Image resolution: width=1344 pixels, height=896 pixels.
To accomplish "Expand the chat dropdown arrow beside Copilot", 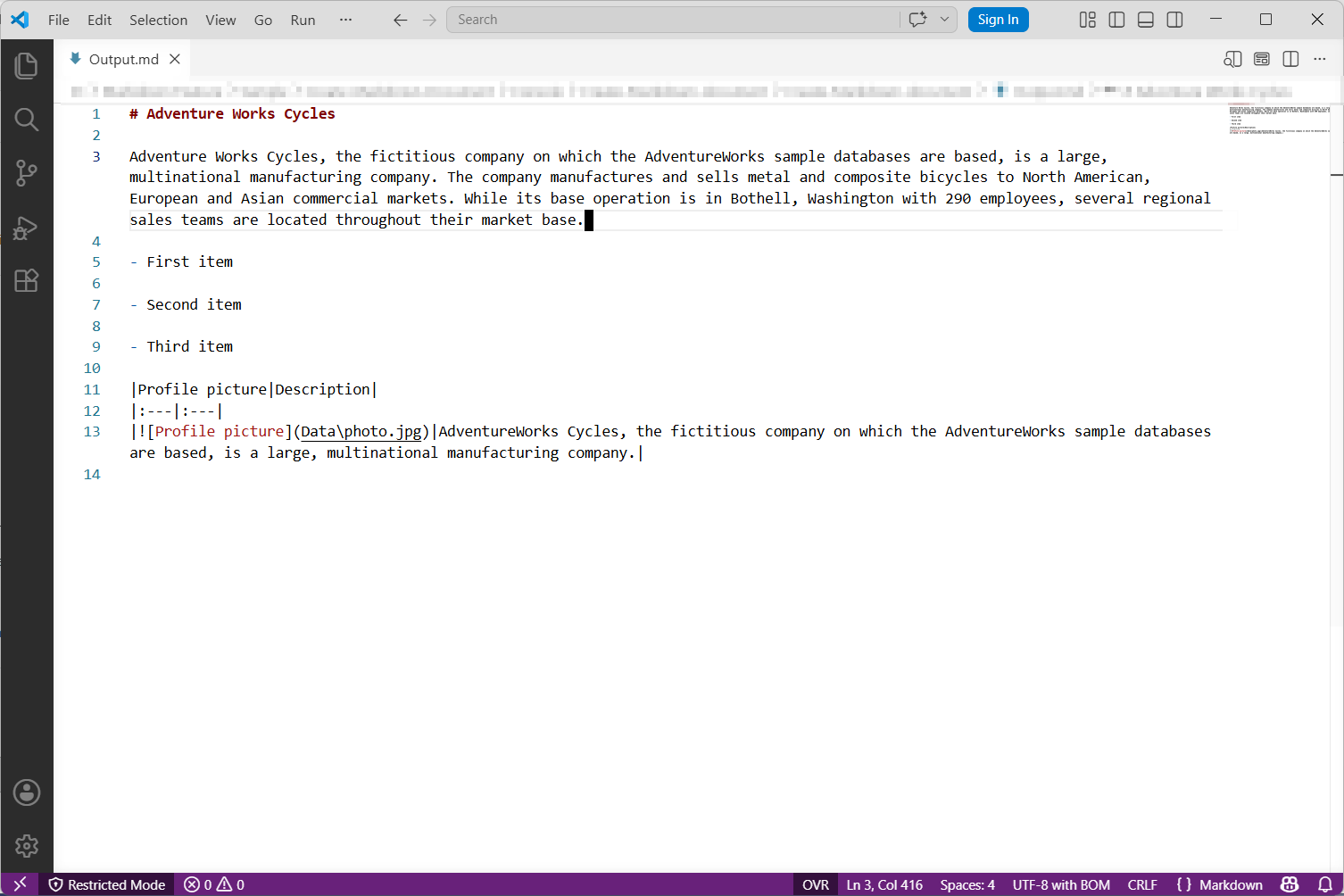I will coord(944,20).
